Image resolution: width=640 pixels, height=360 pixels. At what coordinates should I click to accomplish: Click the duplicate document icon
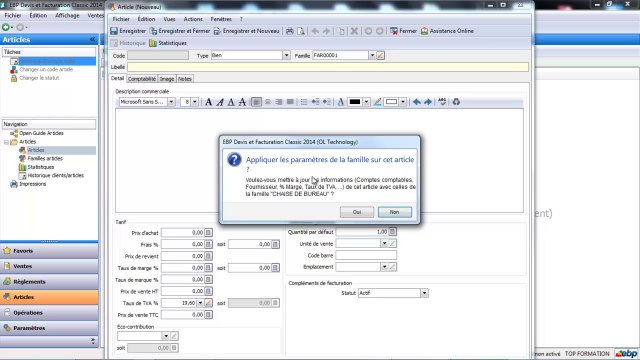[340, 31]
